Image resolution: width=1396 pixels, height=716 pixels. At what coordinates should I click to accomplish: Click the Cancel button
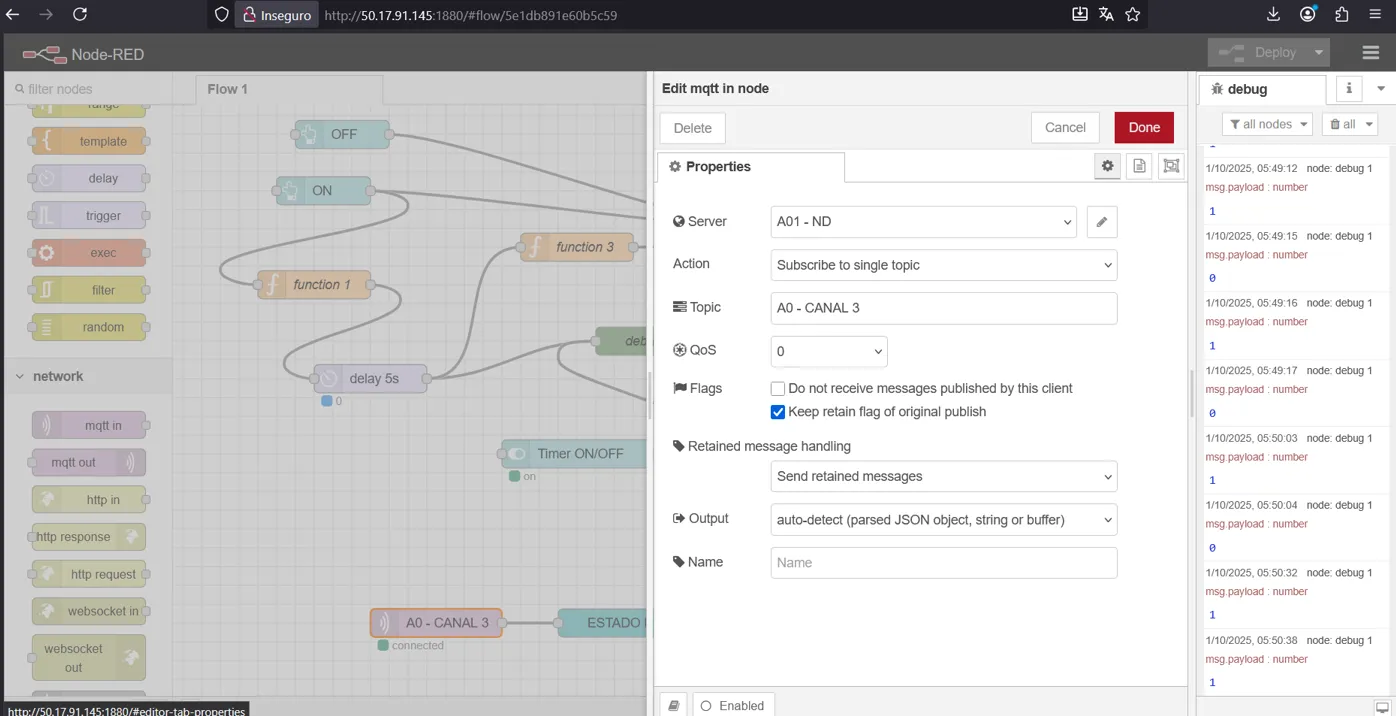pos(1064,128)
